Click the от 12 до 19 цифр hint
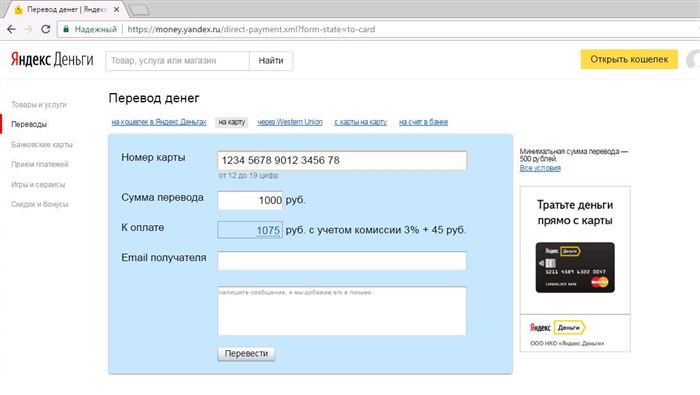This screenshot has height=395, width=700. coord(248,175)
